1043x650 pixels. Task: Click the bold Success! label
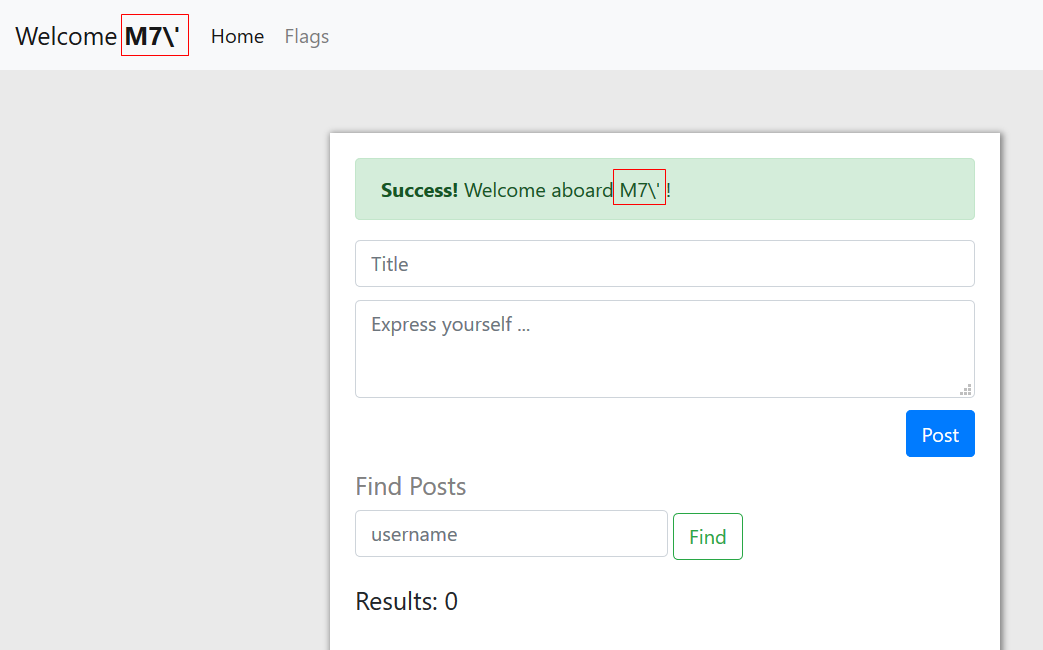coord(419,190)
